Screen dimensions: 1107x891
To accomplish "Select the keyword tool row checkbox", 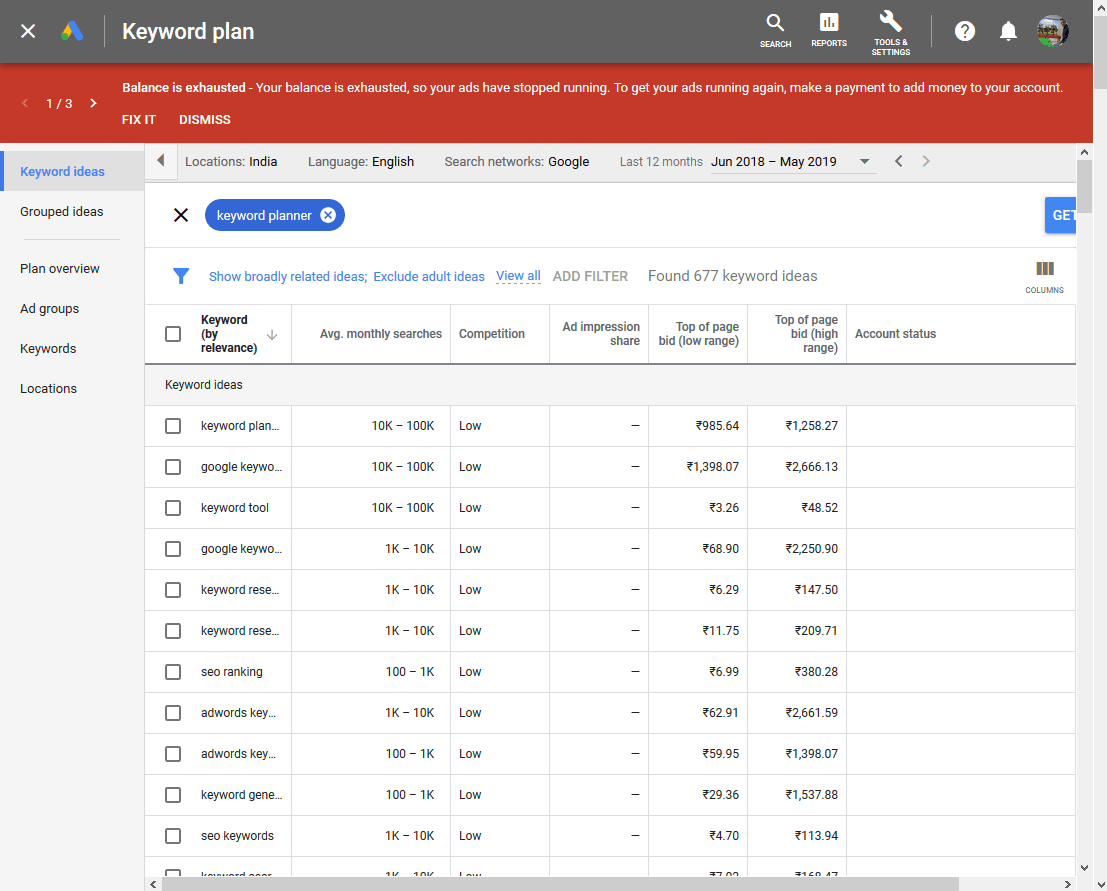I will (x=173, y=508).
